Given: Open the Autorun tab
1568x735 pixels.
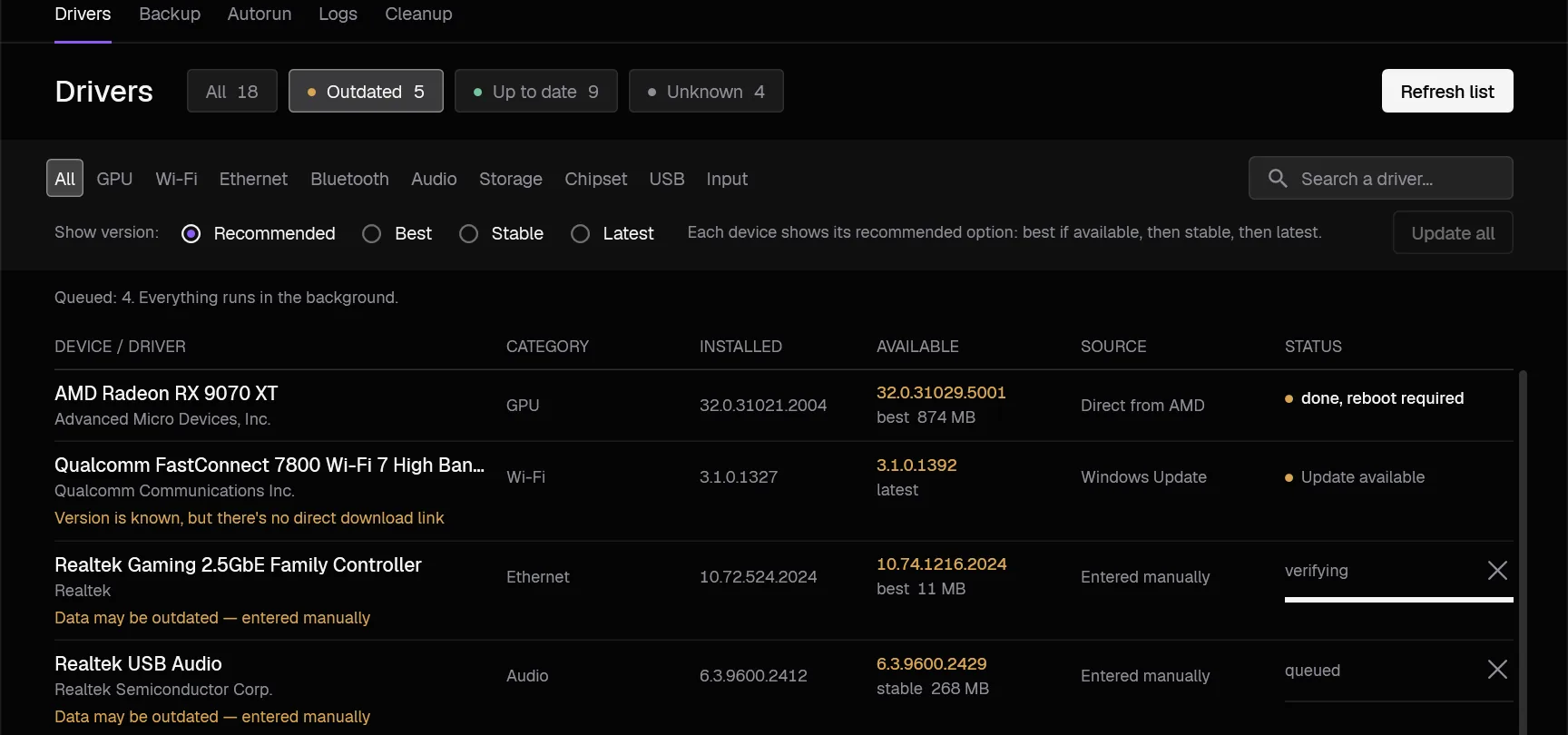Looking at the screenshot, I should tap(260, 15).
